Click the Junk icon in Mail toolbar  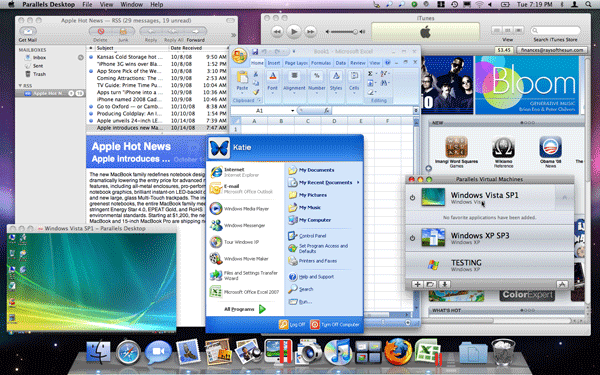tap(123, 31)
